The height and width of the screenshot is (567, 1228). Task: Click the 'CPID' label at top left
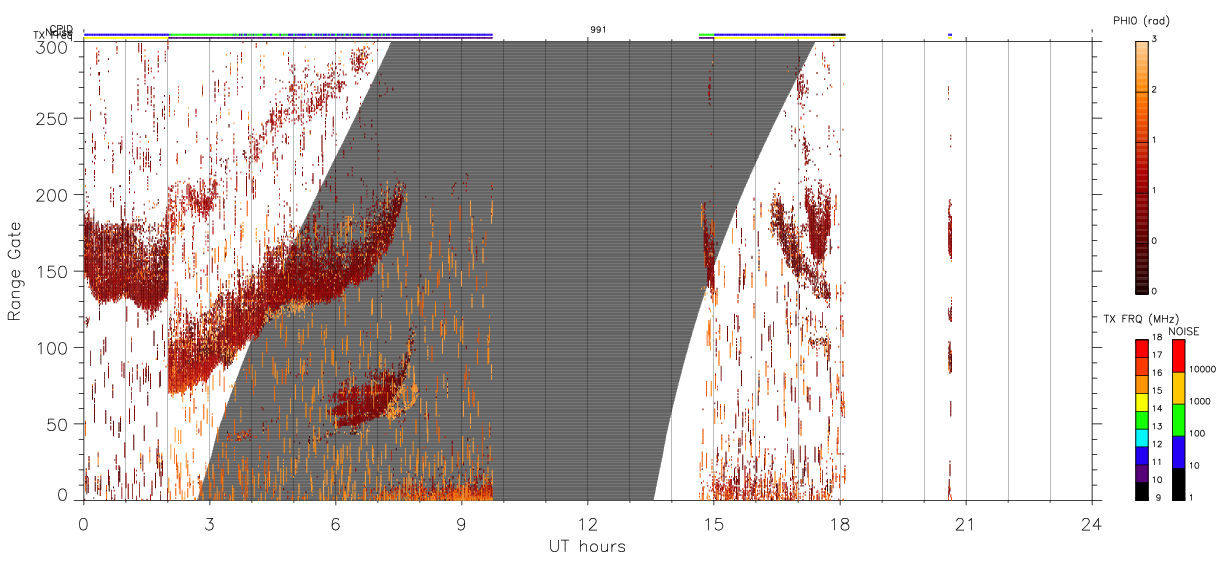61,29
